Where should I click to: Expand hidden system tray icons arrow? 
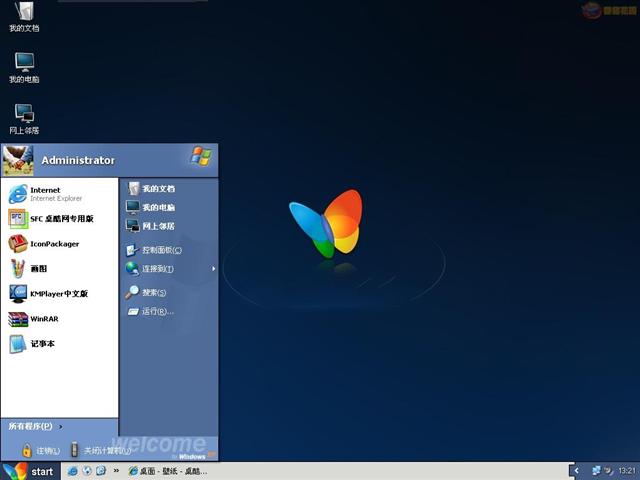(x=576, y=471)
